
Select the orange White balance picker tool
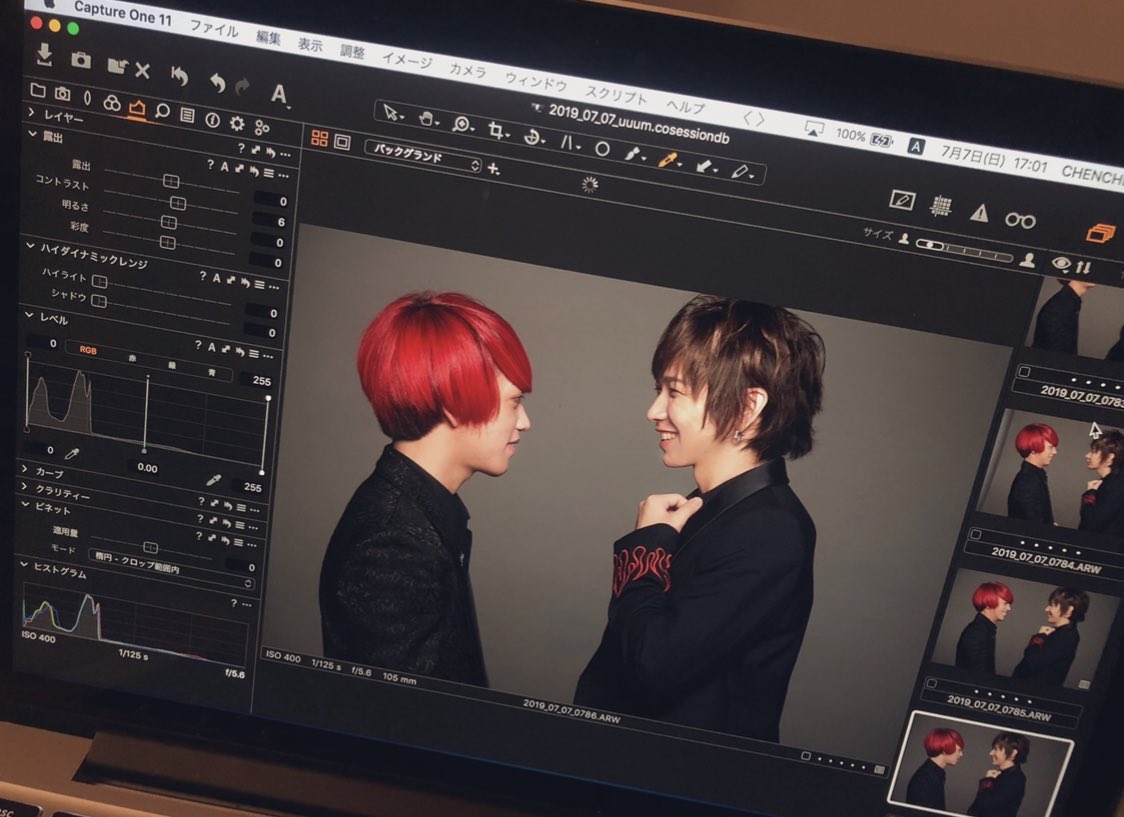click(x=667, y=160)
